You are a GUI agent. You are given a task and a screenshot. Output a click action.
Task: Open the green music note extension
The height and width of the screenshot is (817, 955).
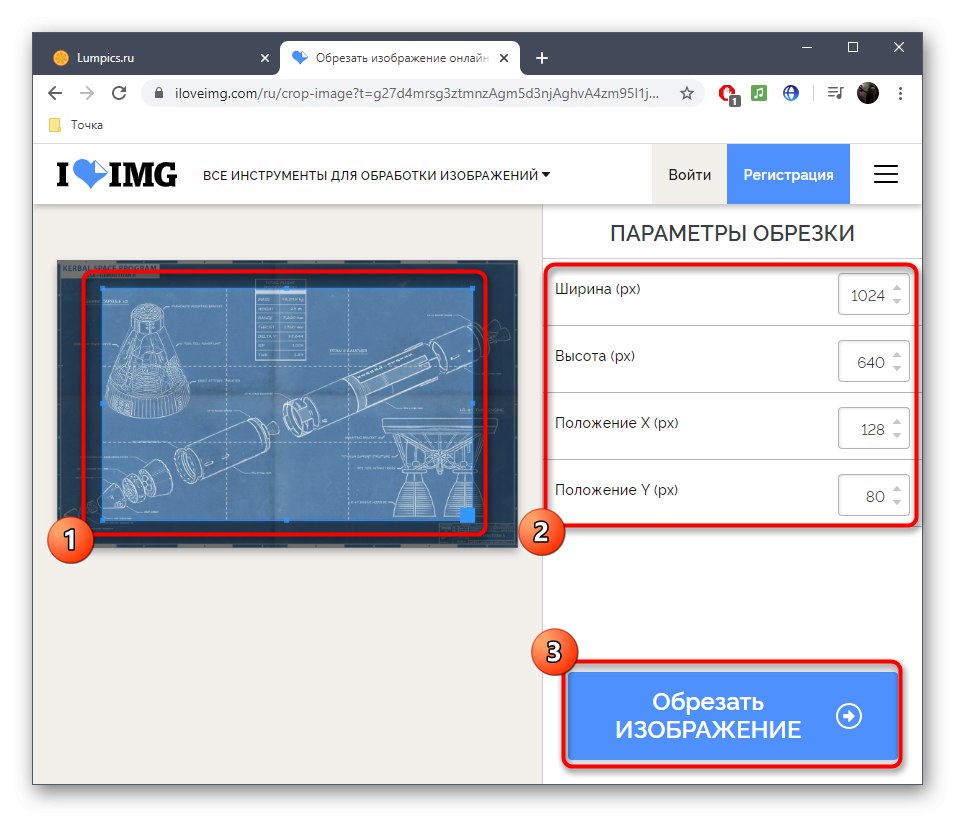(x=759, y=93)
